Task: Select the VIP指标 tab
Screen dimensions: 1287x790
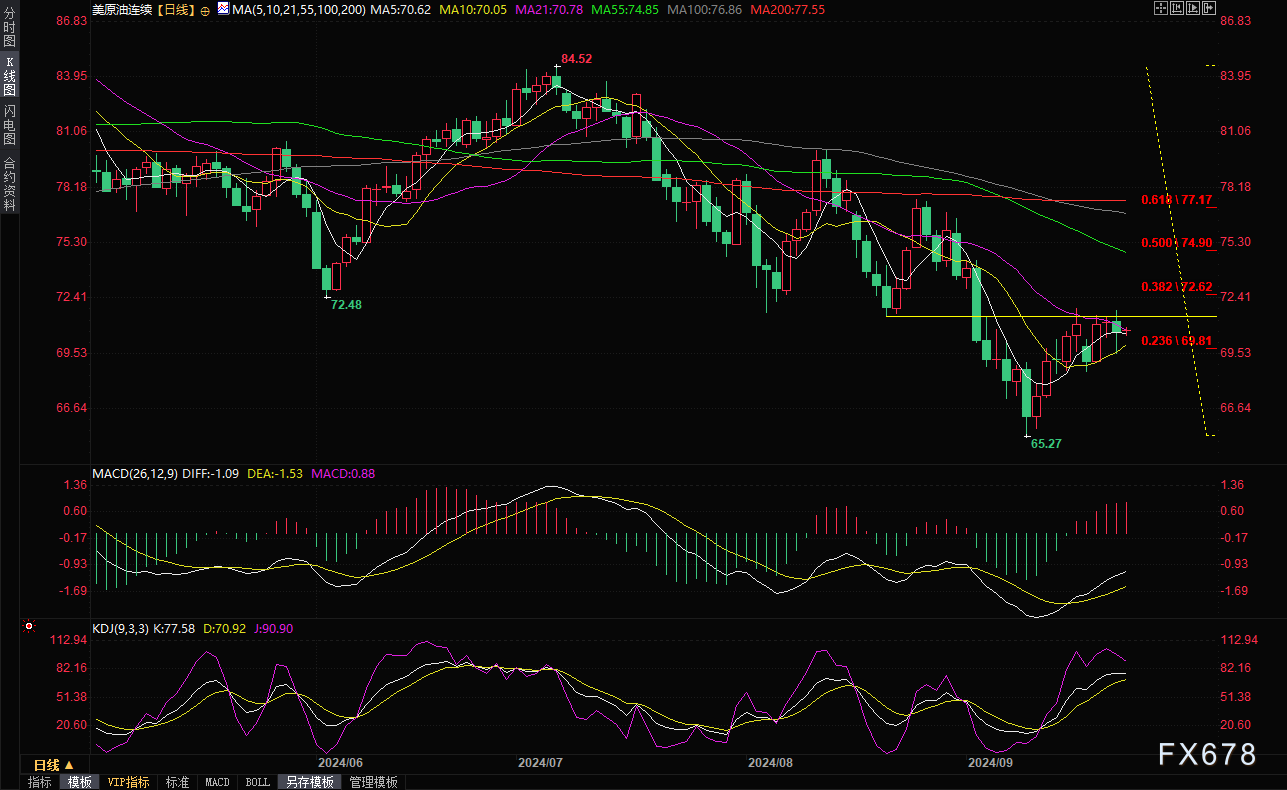Action: 128,782
